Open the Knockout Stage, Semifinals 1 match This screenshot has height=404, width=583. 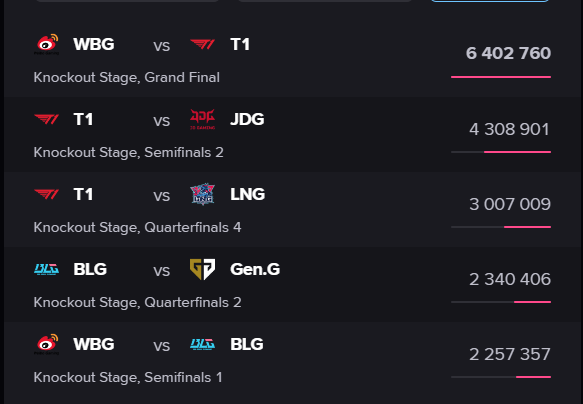point(292,360)
